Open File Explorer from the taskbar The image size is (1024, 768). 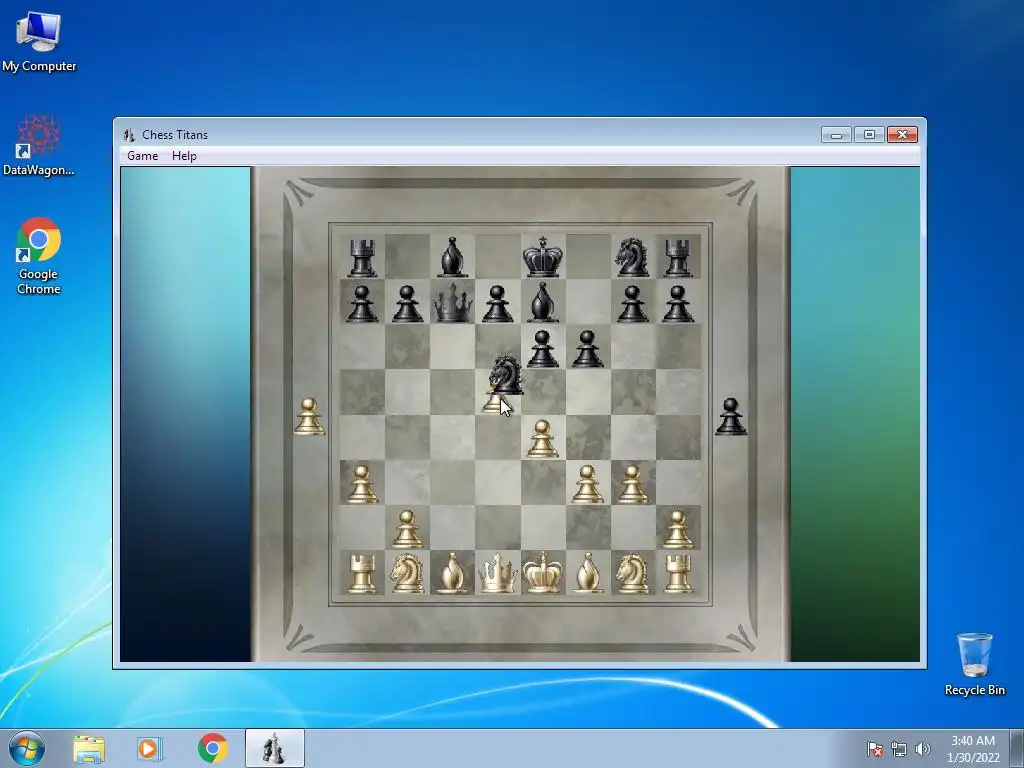tap(89, 749)
